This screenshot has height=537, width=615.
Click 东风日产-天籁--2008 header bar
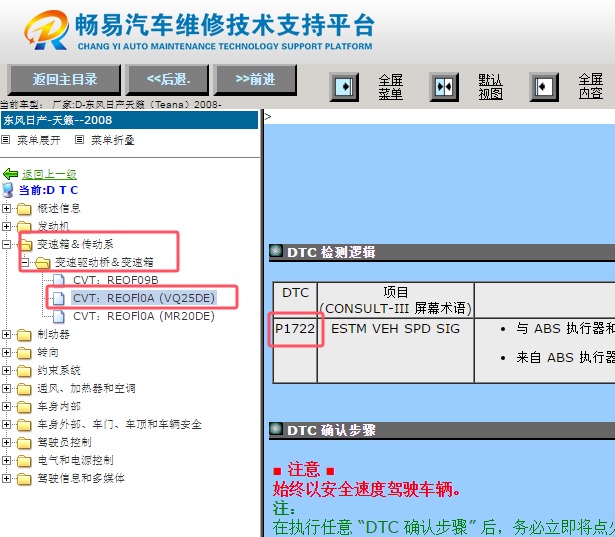[x=129, y=120]
